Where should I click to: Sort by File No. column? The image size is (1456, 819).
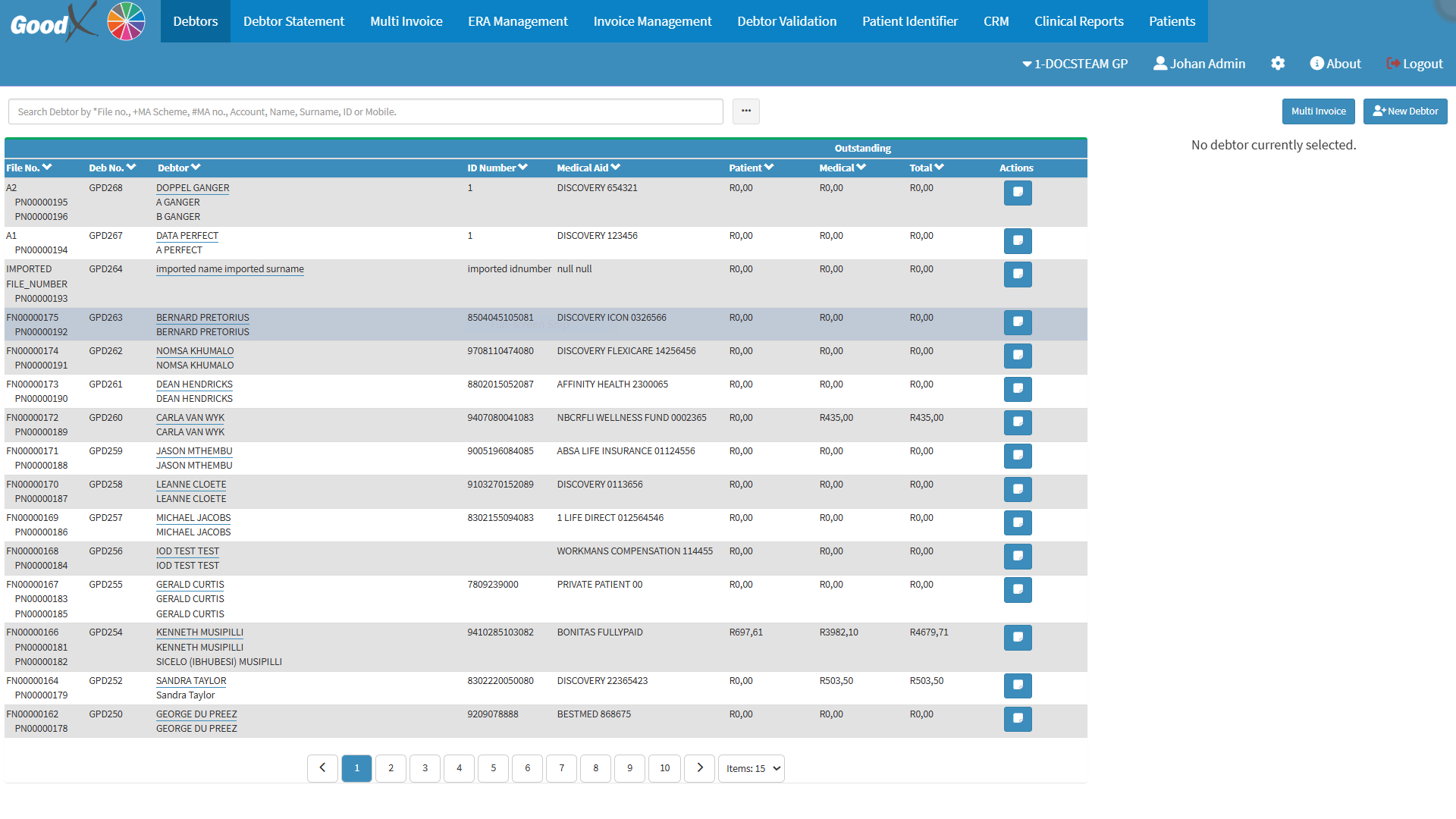coord(29,168)
